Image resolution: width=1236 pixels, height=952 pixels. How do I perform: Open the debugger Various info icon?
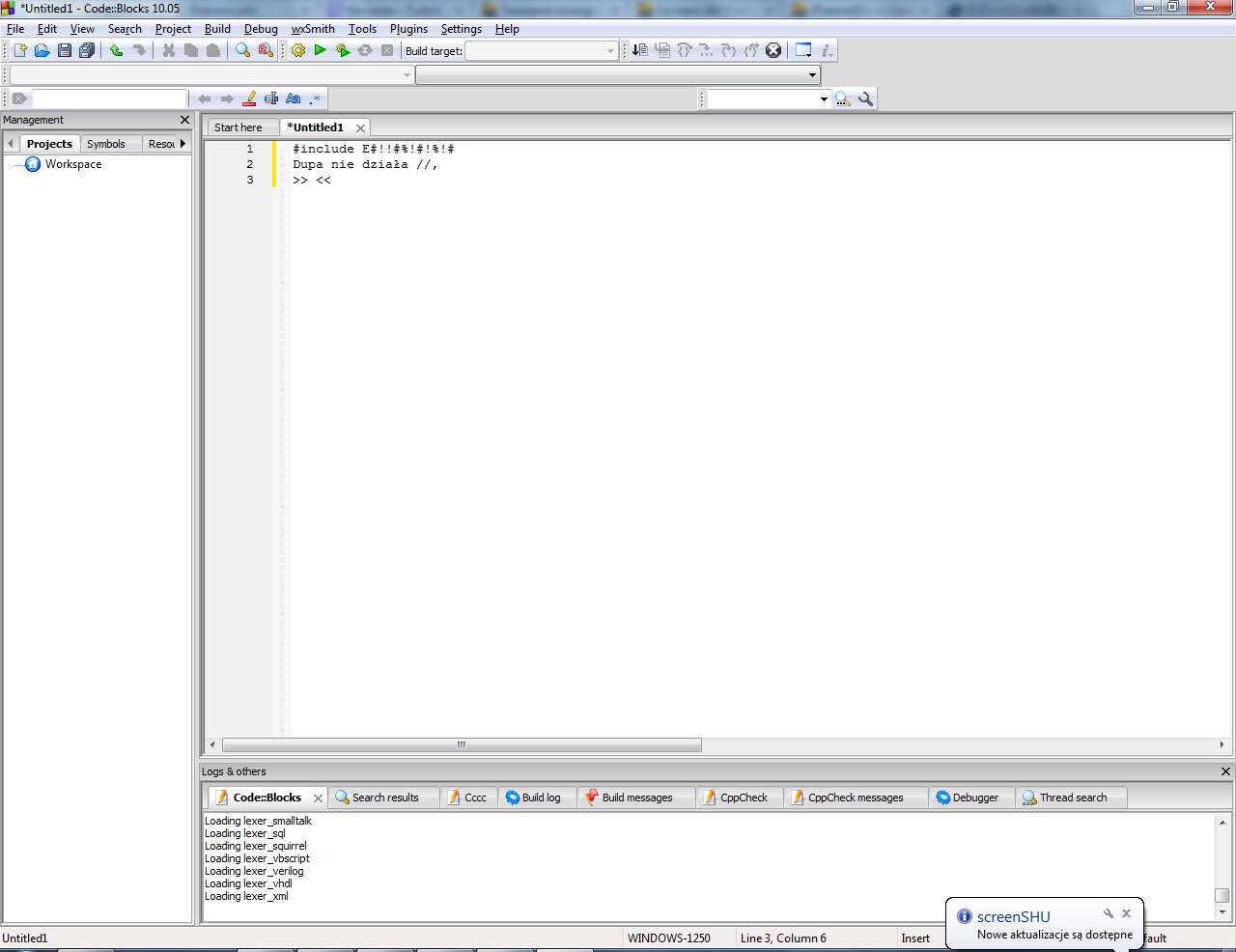tap(828, 50)
